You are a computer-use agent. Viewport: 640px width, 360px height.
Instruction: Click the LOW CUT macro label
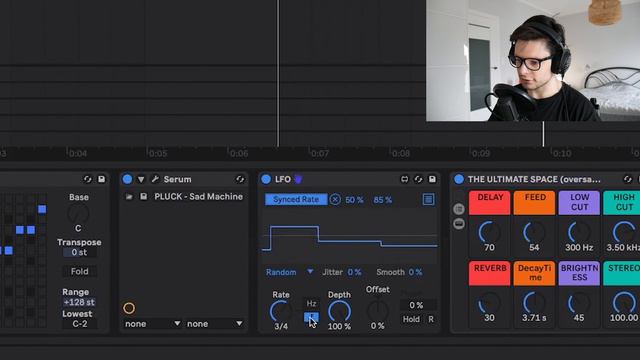[x=579, y=202]
